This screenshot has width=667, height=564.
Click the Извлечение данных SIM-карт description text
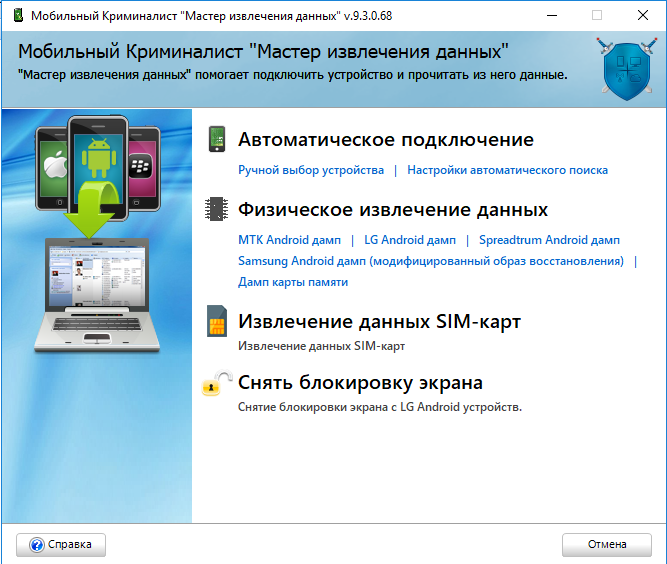point(321,346)
